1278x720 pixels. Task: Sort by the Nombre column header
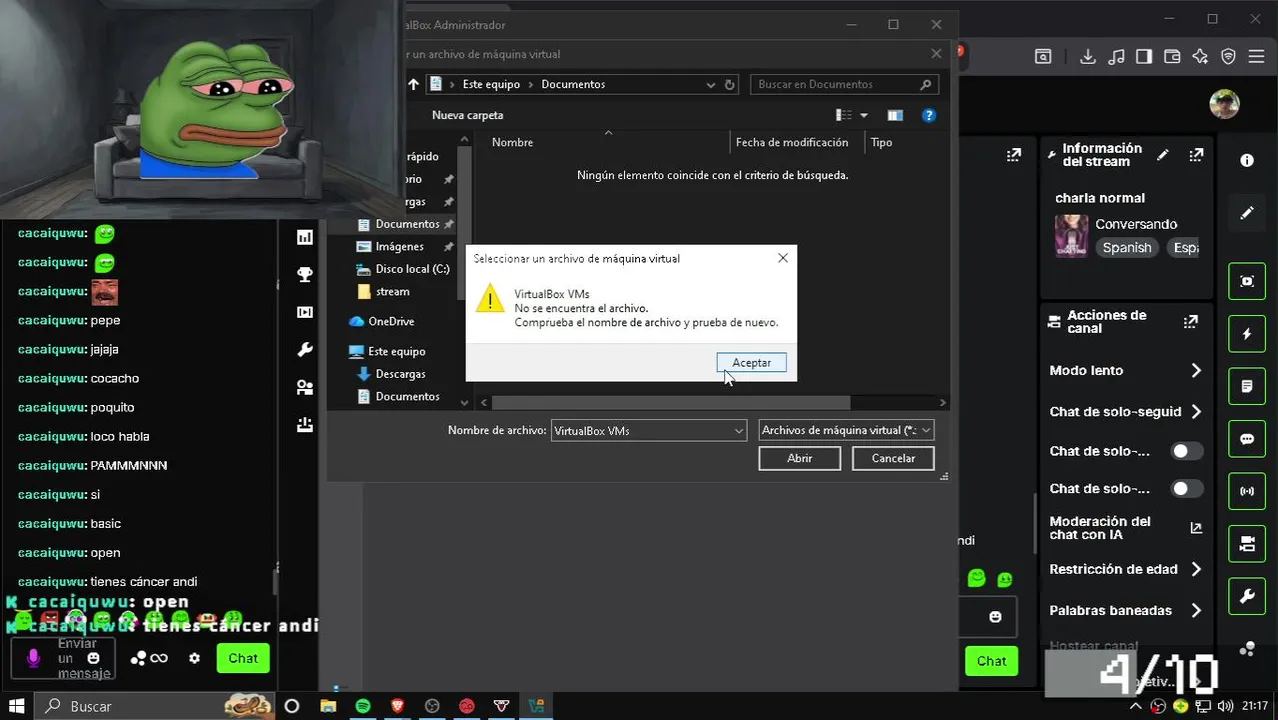point(512,142)
